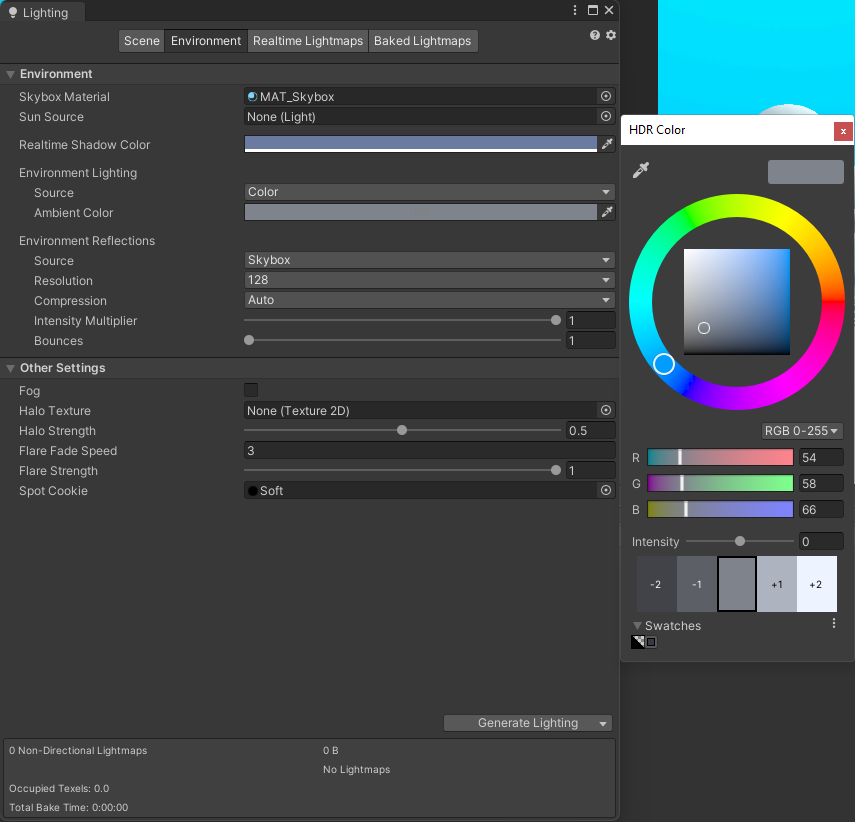Screen dimensions: 855x822
Task: Open Lighting help documentation icon
Action: (595, 35)
